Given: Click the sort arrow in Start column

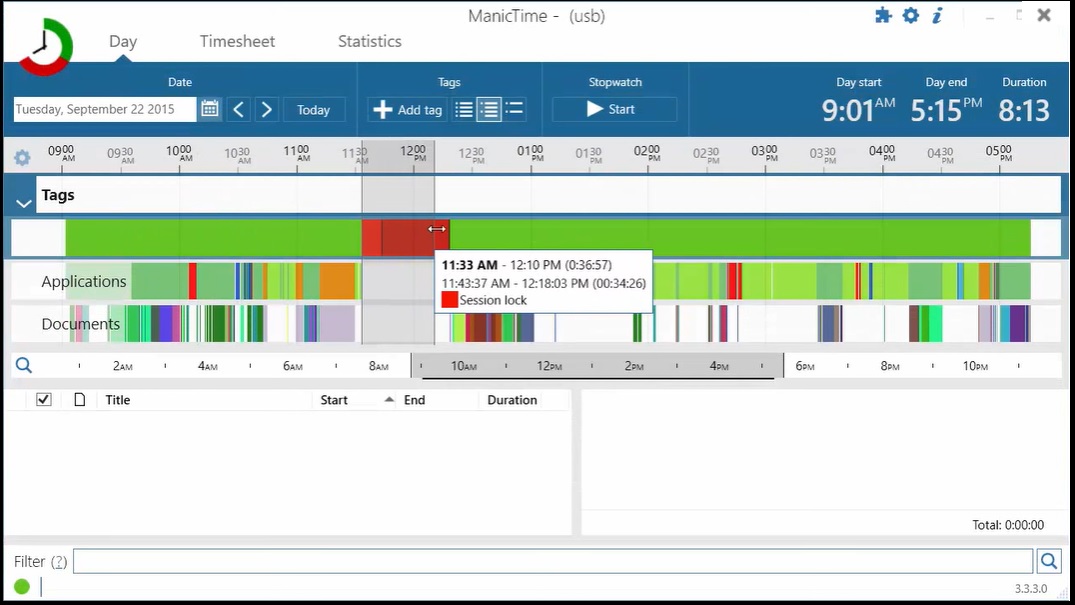Looking at the screenshot, I should tap(389, 399).
